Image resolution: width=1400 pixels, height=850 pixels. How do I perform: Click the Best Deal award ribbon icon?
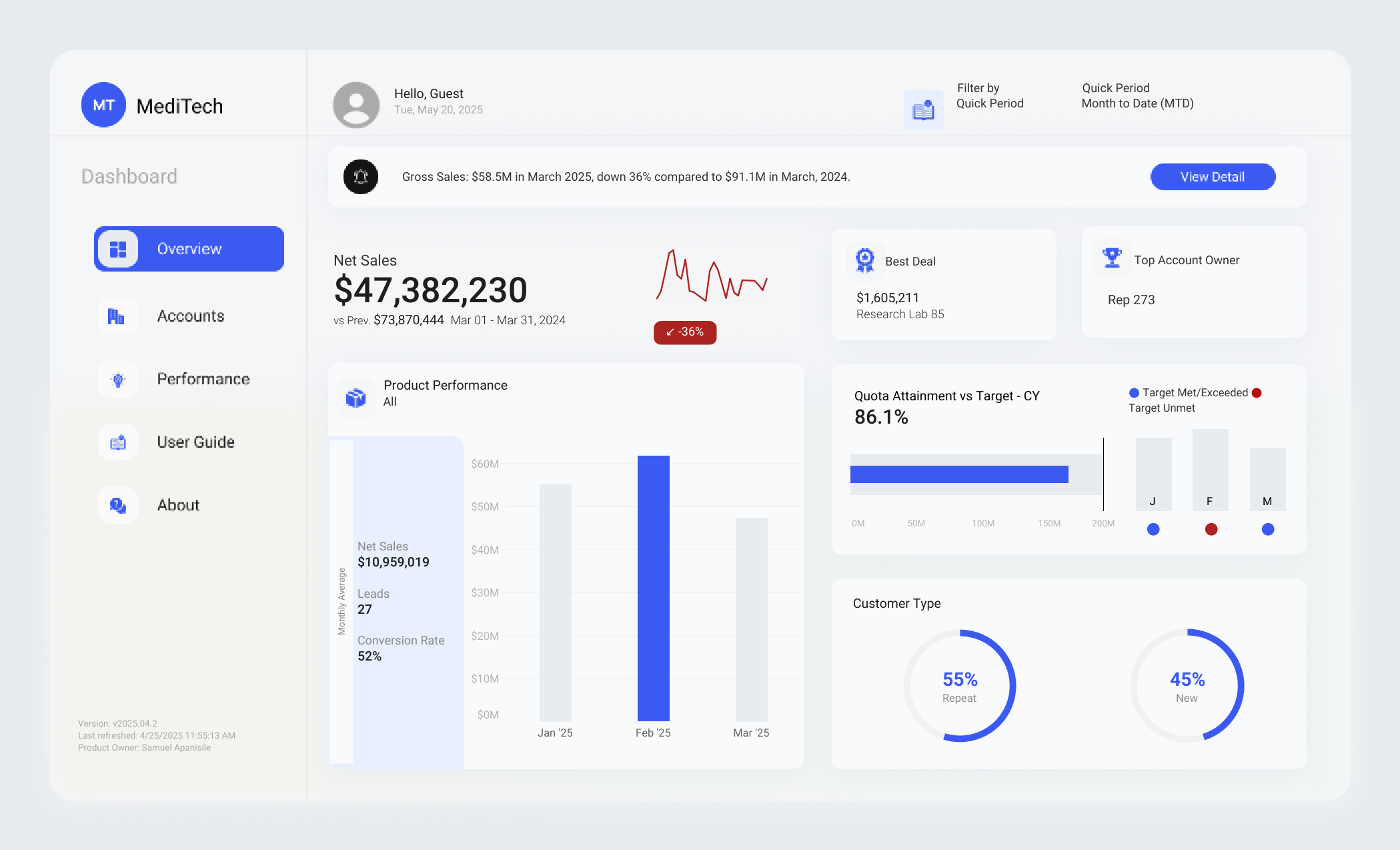tap(864, 260)
